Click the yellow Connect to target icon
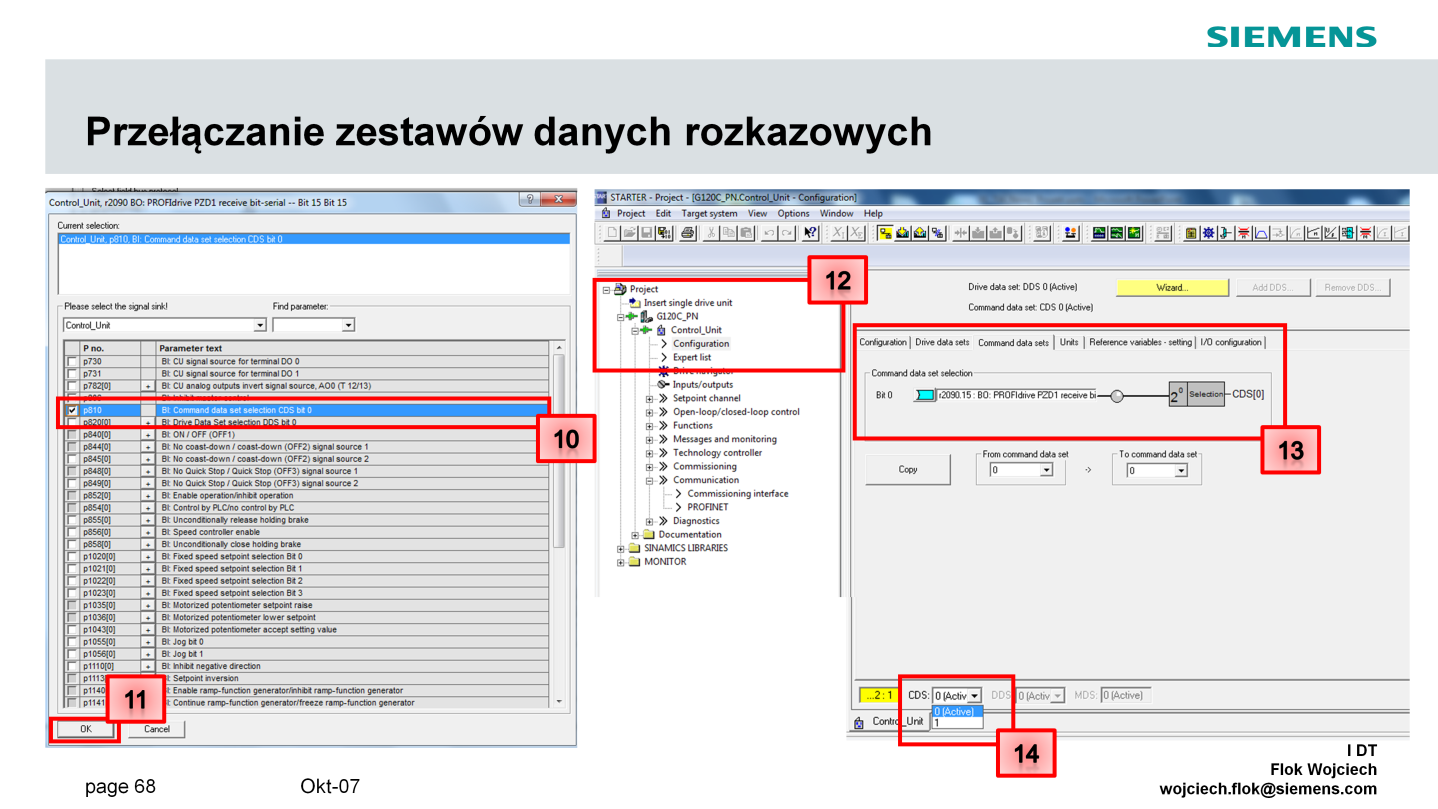Screen dimensions: 1438x809 [885, 233]
